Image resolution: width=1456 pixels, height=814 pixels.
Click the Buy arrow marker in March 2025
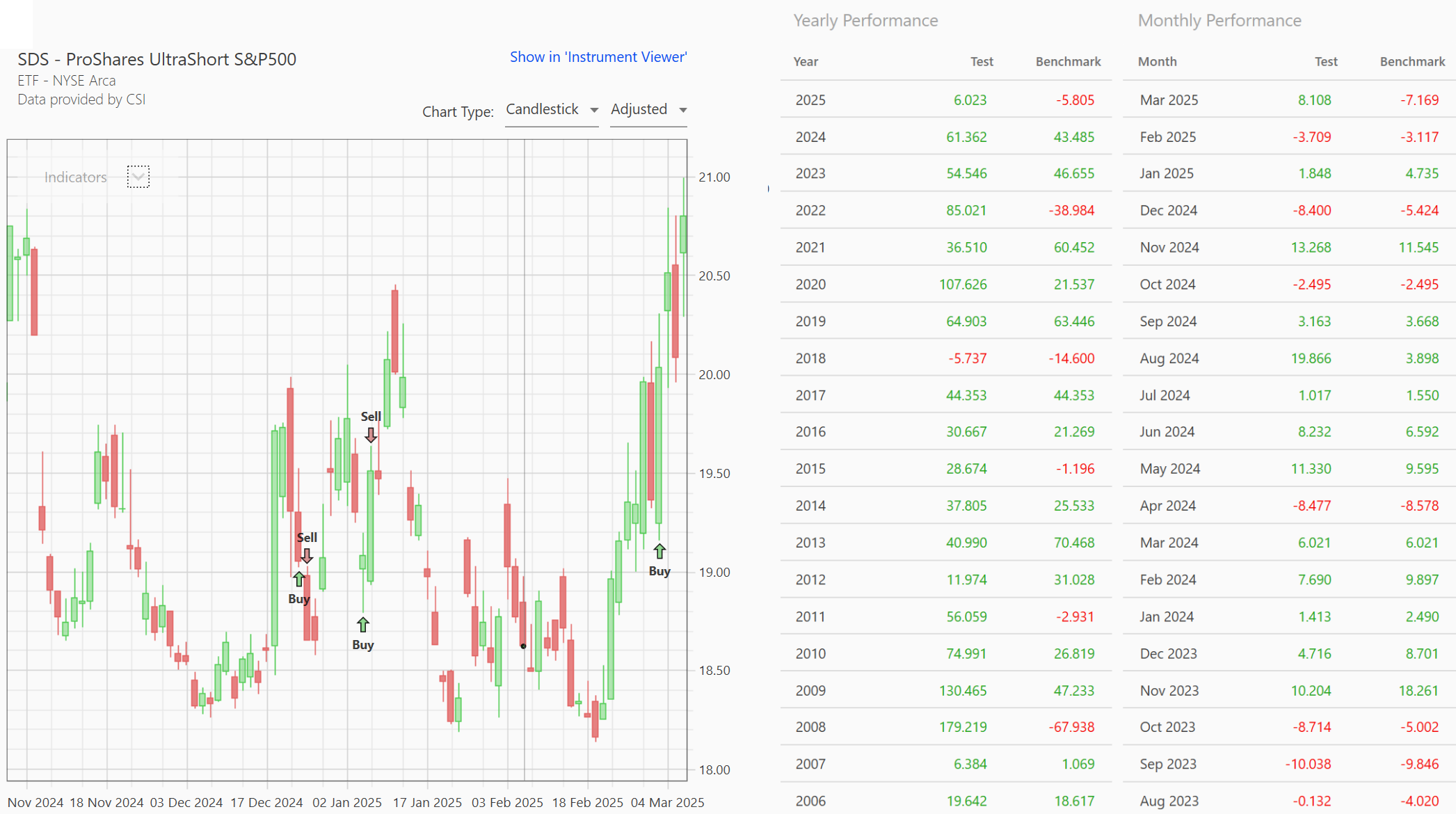tap(659, 552)
